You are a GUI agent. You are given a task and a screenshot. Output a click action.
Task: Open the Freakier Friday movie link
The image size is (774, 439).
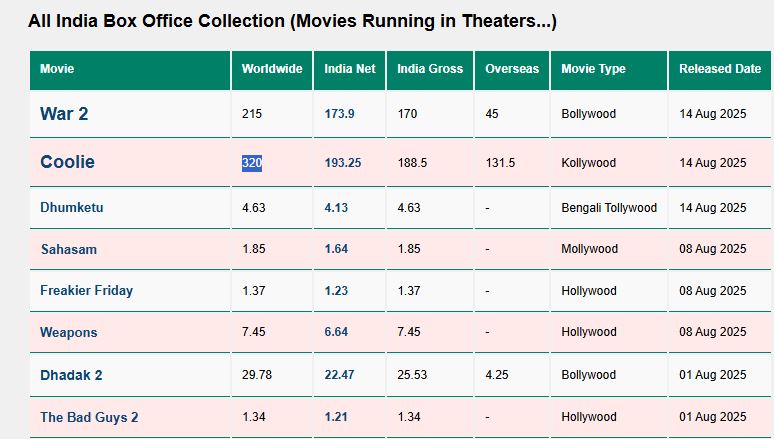point(86,290)
